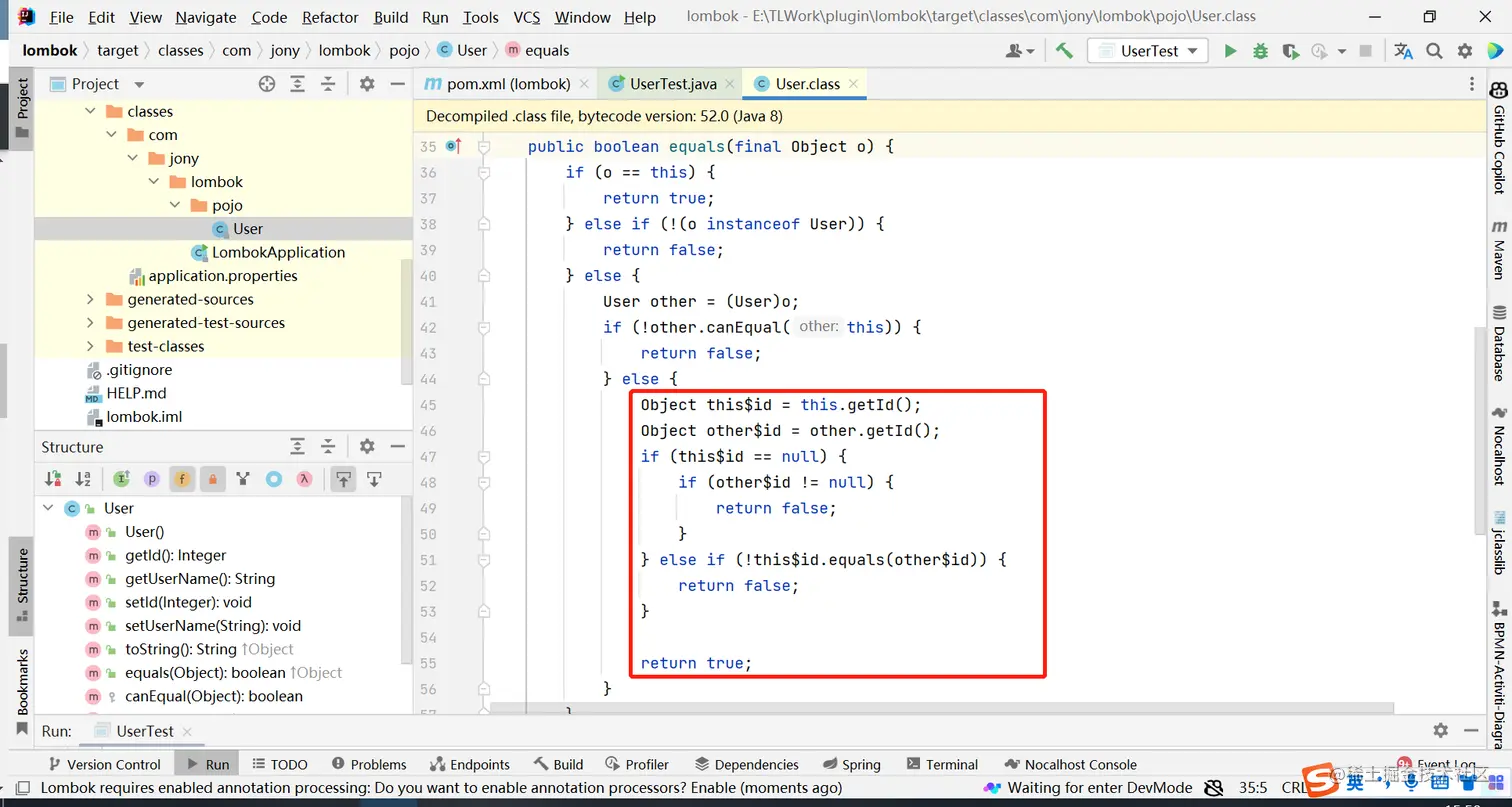1512x807 pixels.
Task: Open the VCS menu
Action: coord(527,17)
